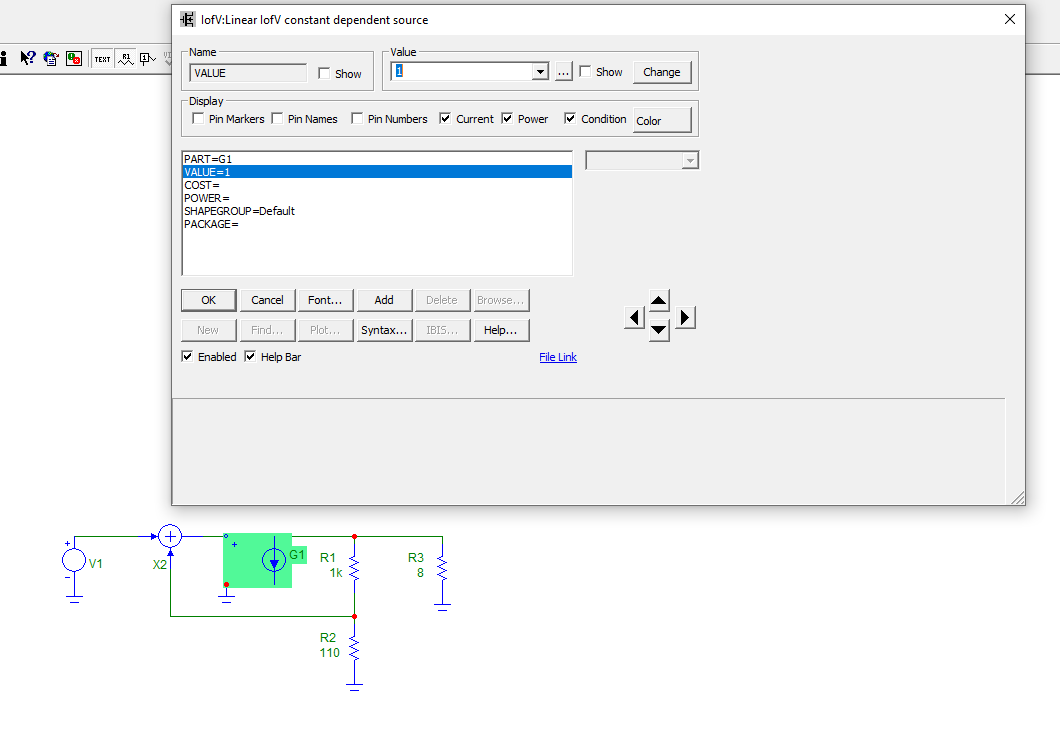This screenshot has width=1060, height=751.
Task: Toggle Value Show checkbox
Action: tap(585, 71)
